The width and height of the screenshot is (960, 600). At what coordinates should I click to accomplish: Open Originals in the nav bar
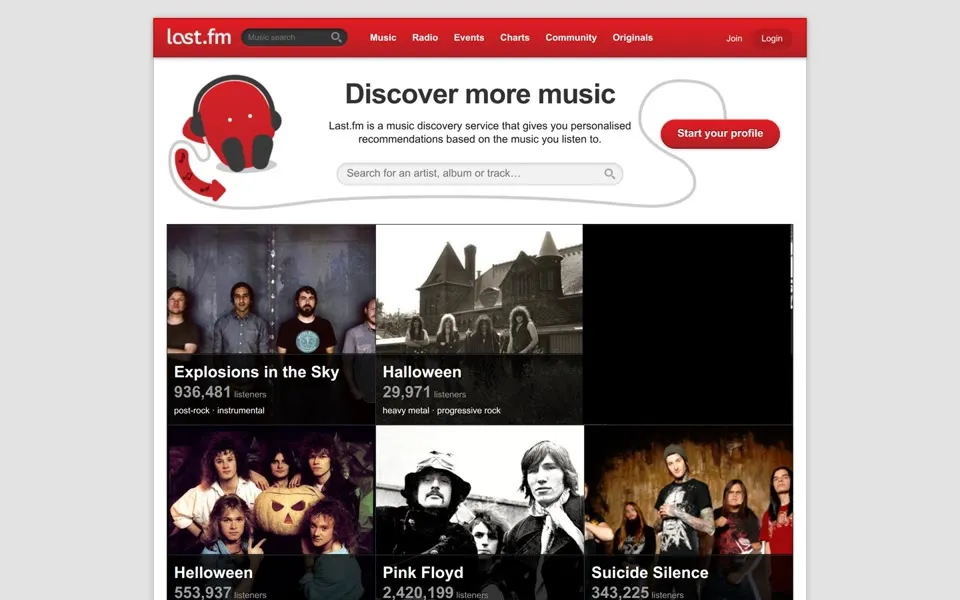632,37
